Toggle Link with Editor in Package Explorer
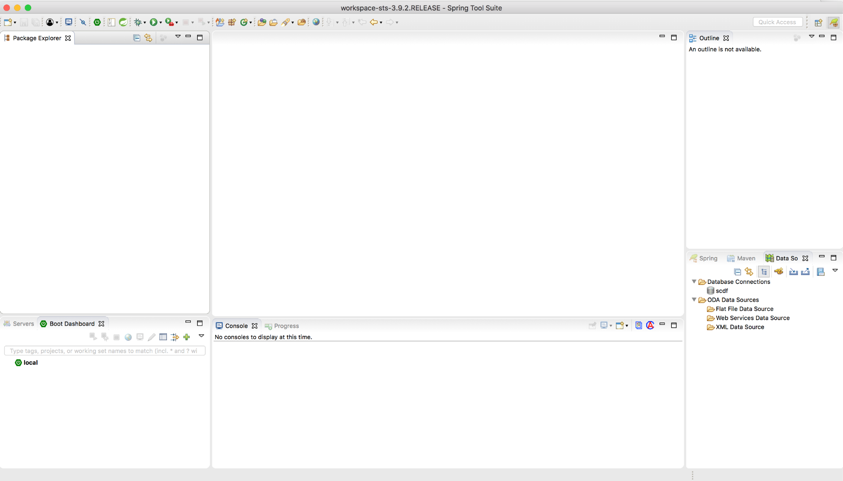843x481 pixels. pos(148,38)
